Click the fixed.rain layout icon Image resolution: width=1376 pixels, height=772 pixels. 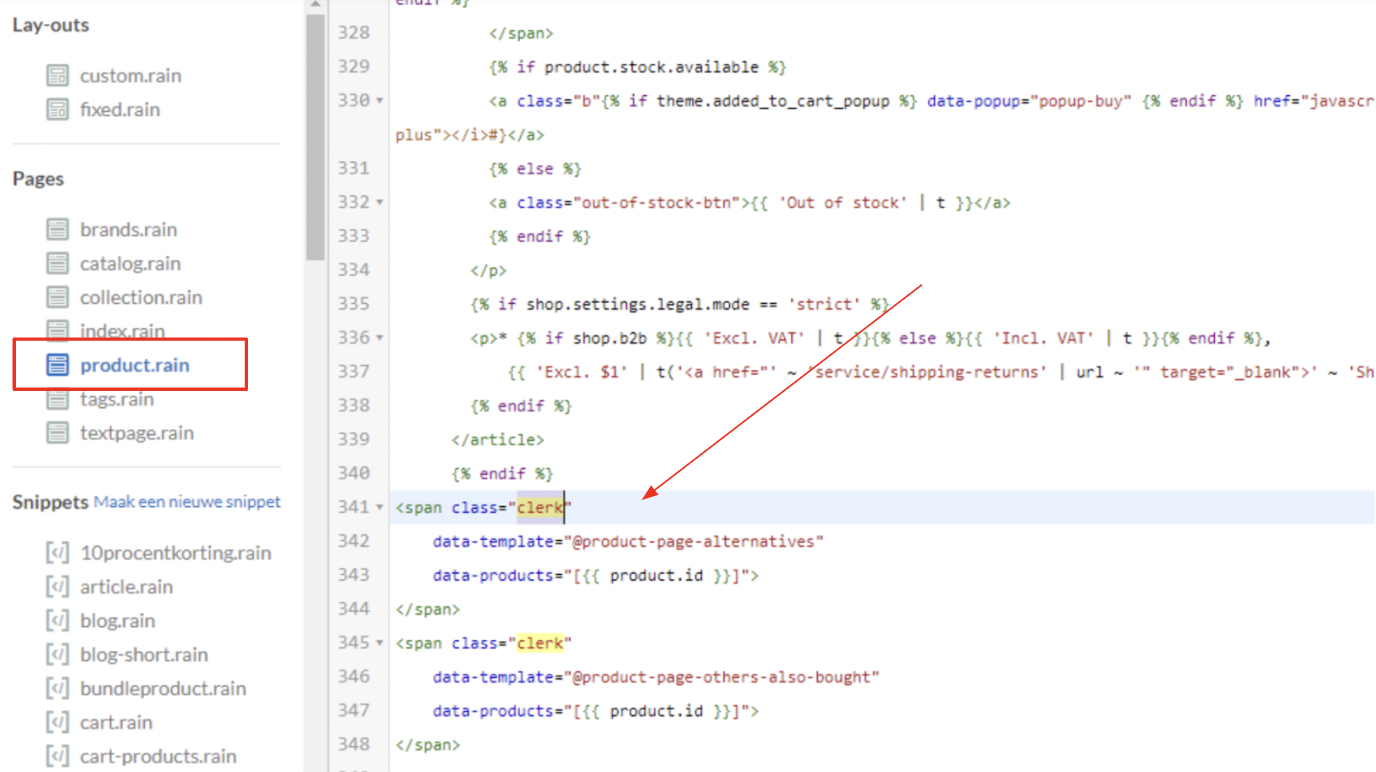[58, 110]
